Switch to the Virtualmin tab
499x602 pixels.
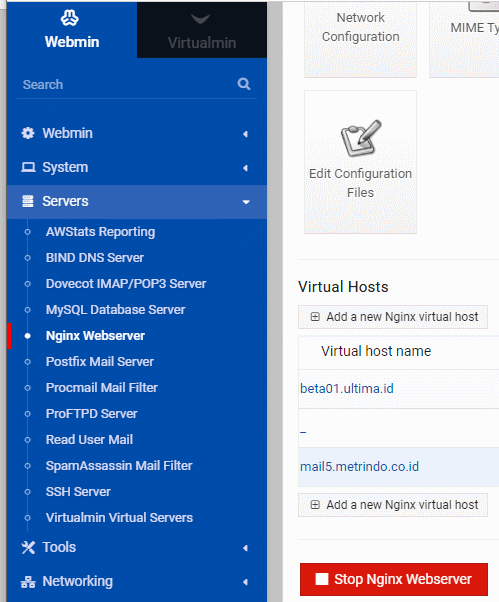(202, 30)
